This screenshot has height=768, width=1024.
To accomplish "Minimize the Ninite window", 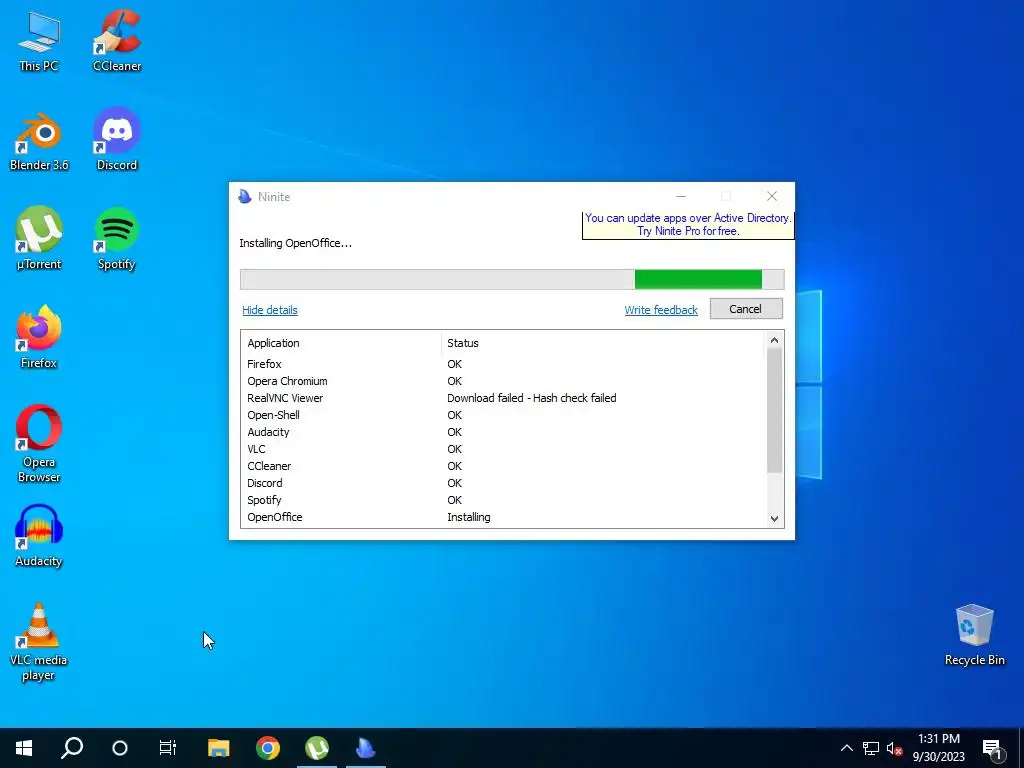I will pyautogui.click(x=680, y=197).
